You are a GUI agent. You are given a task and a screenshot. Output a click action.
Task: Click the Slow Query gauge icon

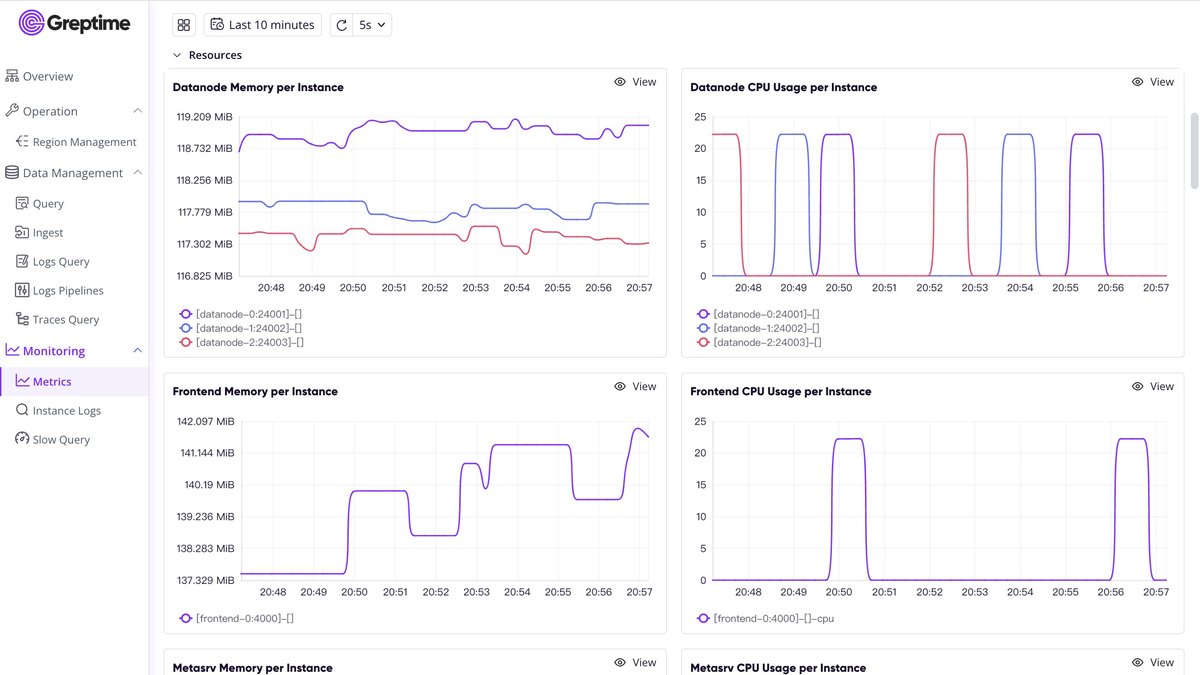pyautogui.click(x=23, y=439)
